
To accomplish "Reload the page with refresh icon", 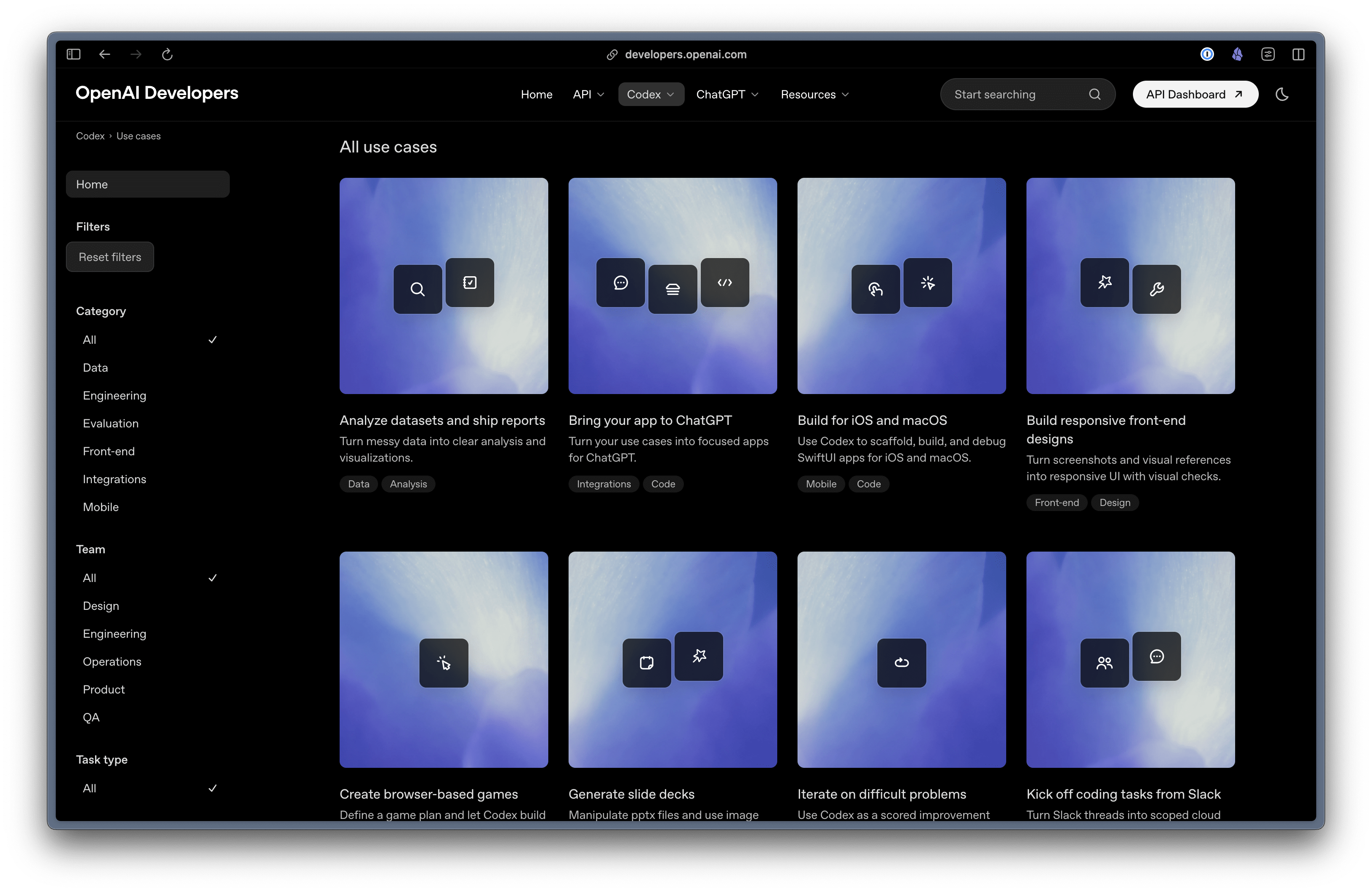I will pyautogui.click(x=167, y=54).
